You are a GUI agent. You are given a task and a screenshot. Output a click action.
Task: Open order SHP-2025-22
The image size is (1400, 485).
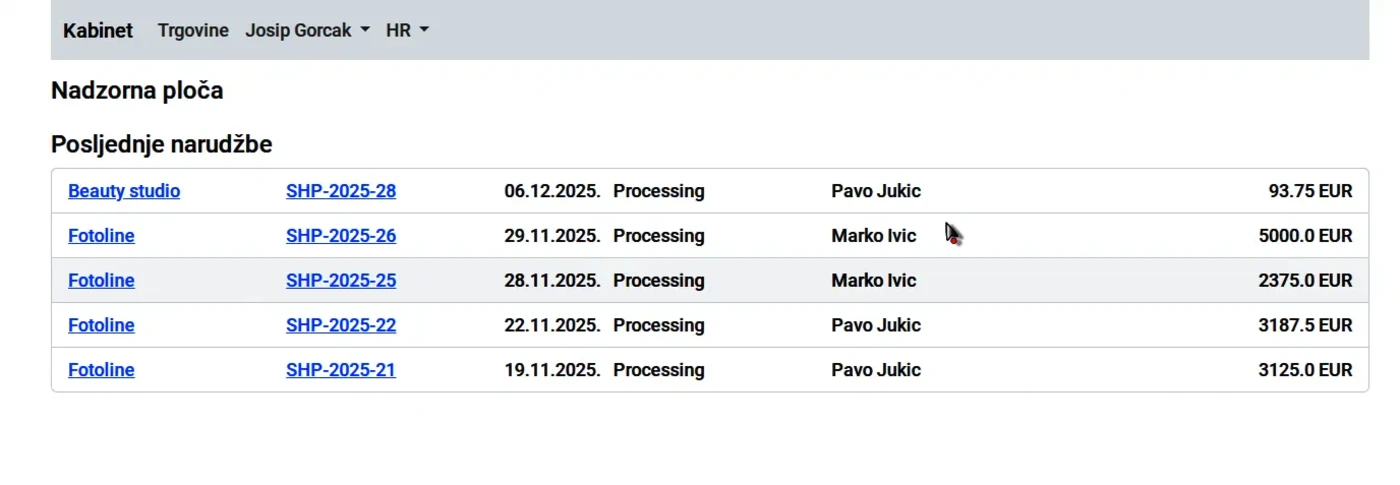(341, 326)
